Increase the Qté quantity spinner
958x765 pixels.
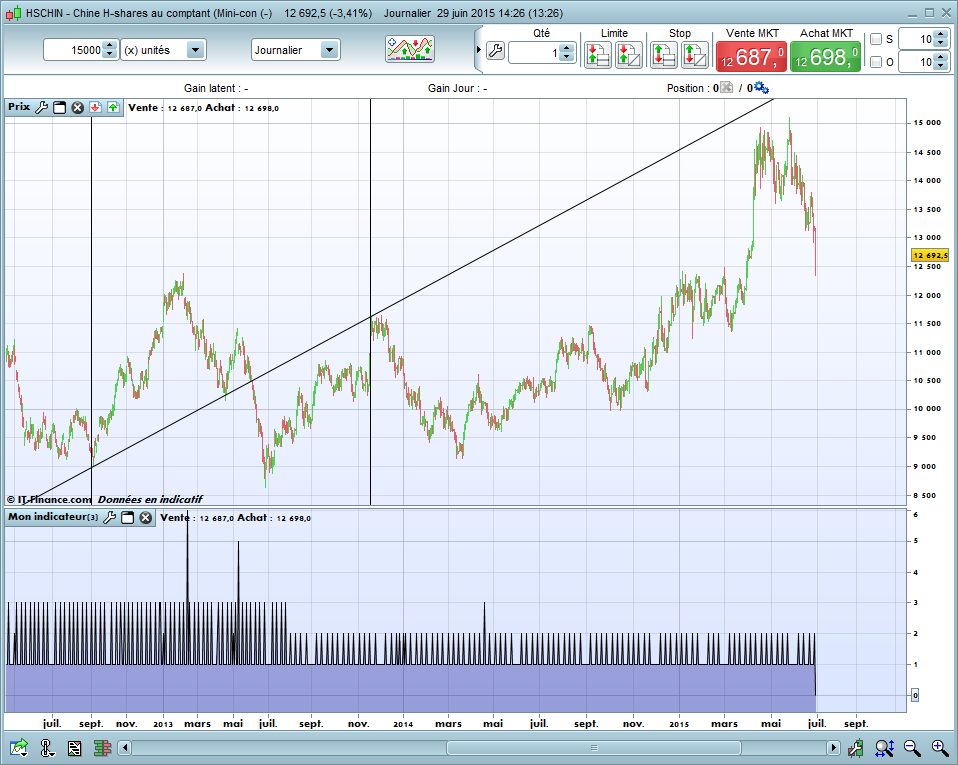[x=566, y=48]
